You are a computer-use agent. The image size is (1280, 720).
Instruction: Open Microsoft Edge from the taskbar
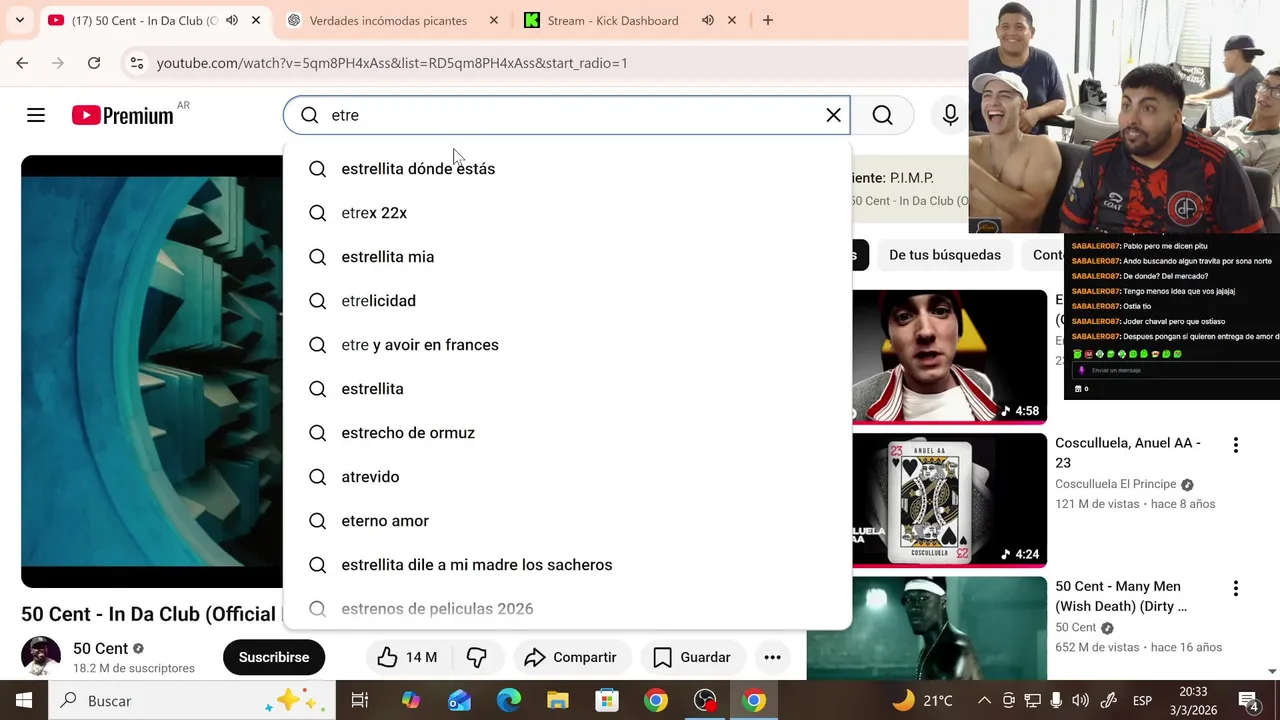tap(509, 701)
